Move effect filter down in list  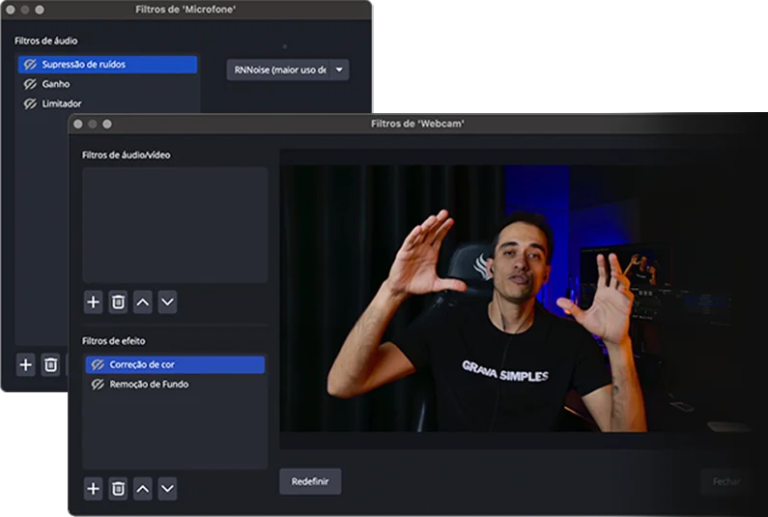click(x=167, y=488)
